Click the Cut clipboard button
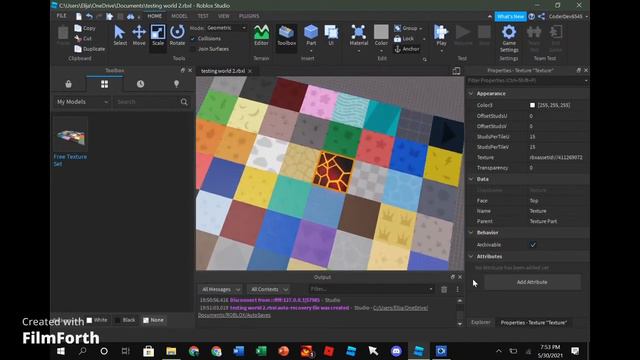The height and width of the screenshot is (360, 640). (x=83, y=38)
